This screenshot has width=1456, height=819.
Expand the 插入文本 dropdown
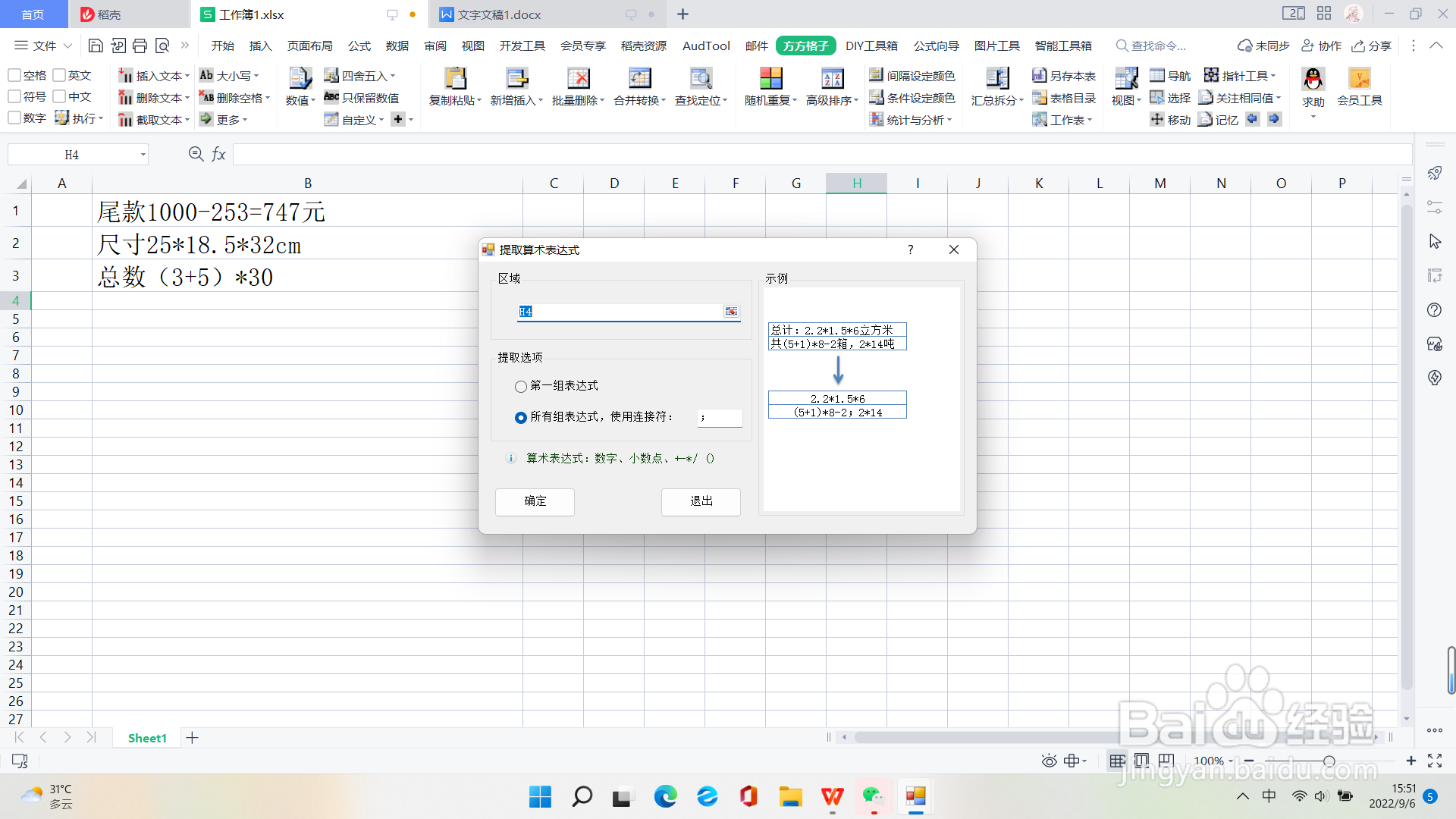(x=187, y=76)
